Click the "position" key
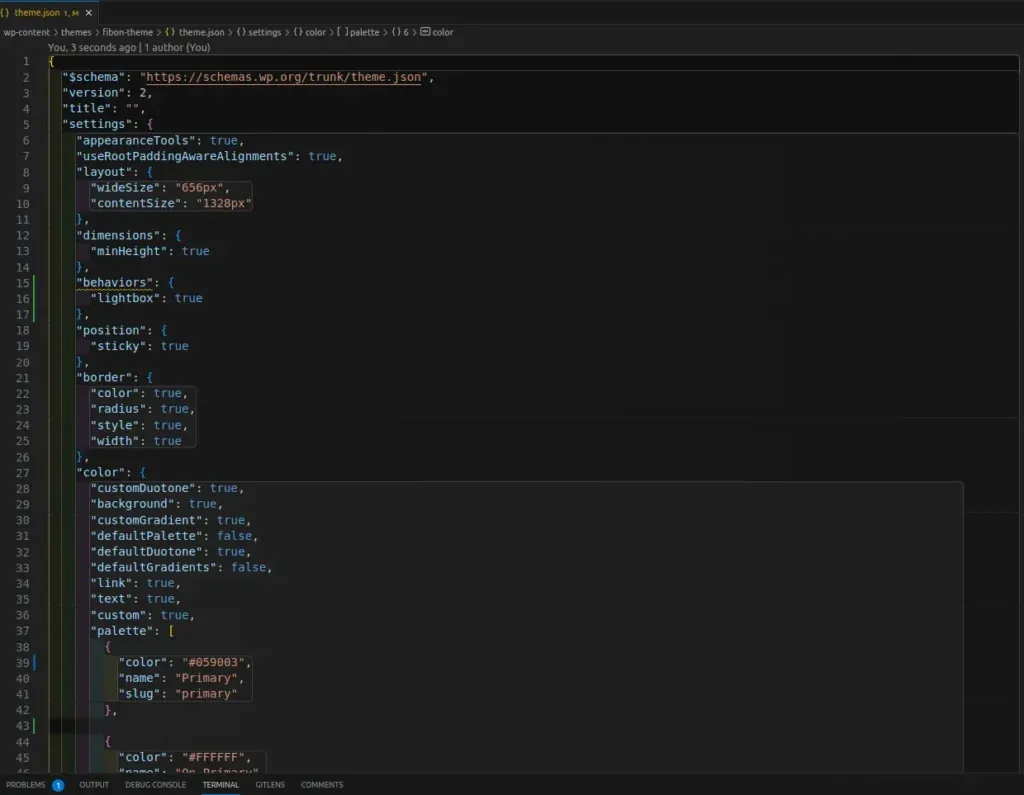The height and width of the screenshot is (795, 1024). point(111,331)
